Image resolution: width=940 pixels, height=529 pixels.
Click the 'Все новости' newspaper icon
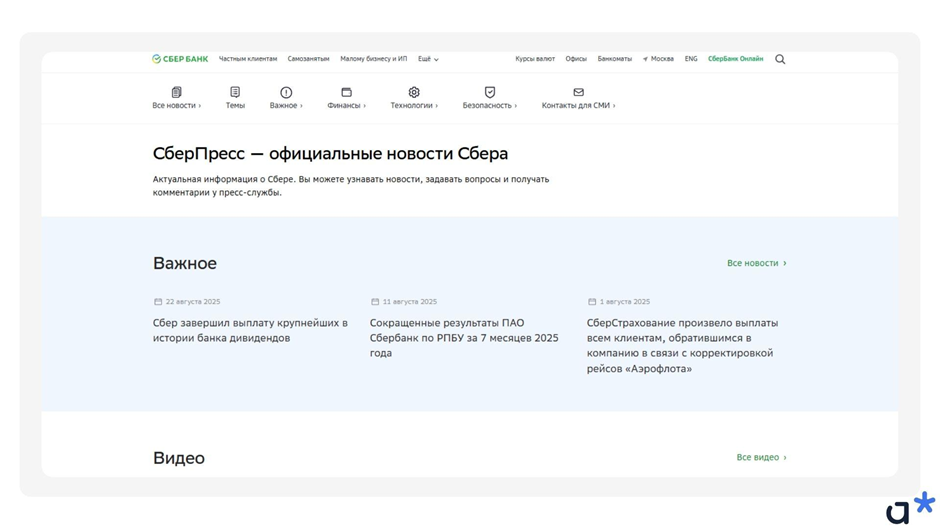(176, 92)
